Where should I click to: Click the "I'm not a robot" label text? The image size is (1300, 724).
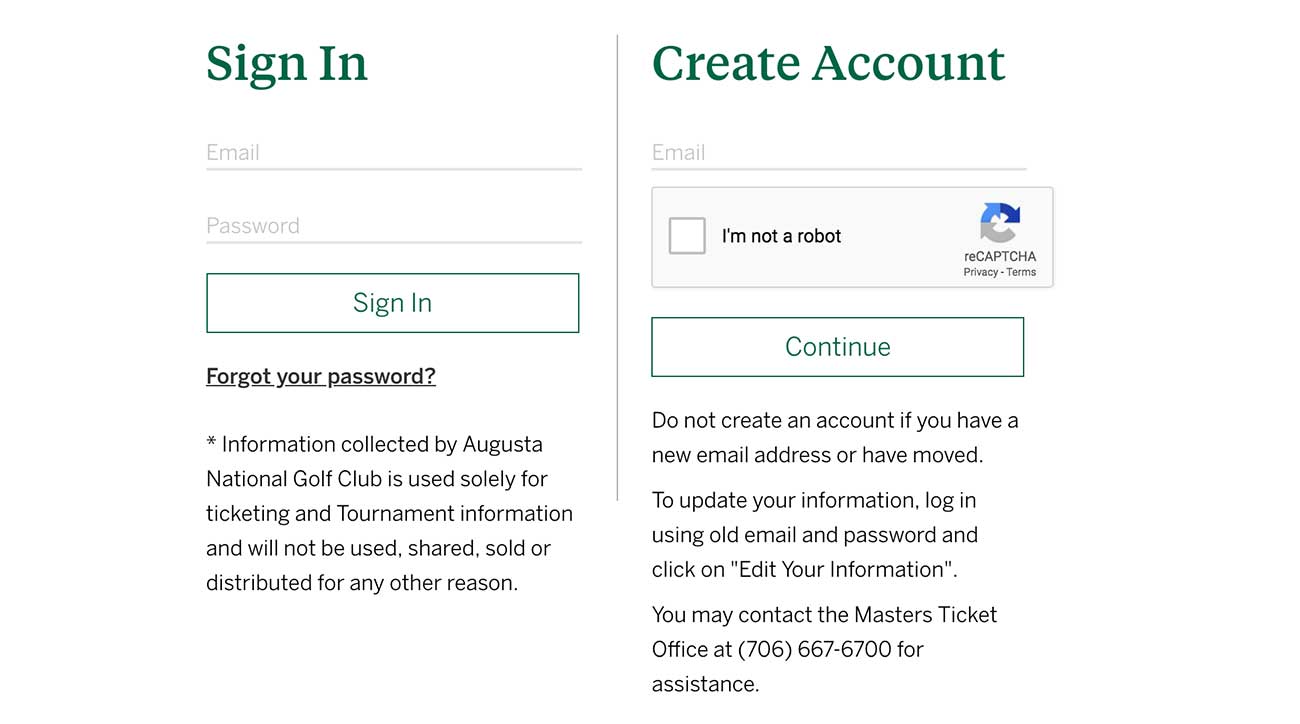pos(781,236)
